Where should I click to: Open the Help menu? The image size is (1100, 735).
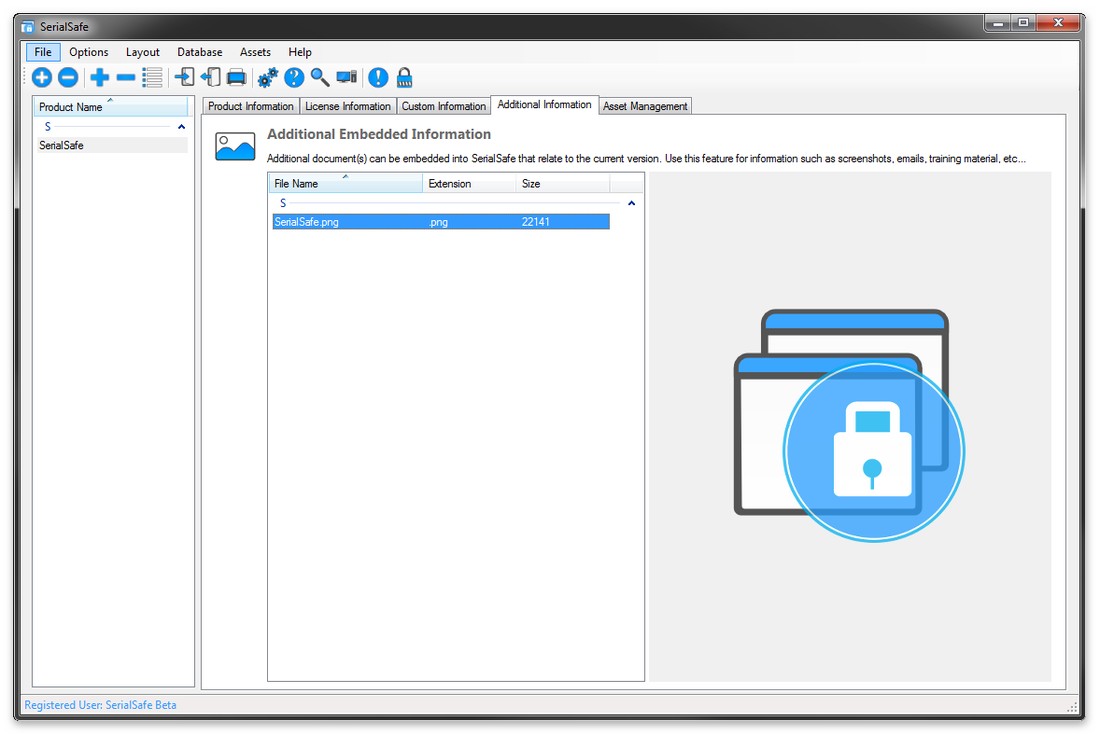tap(300, 52)
